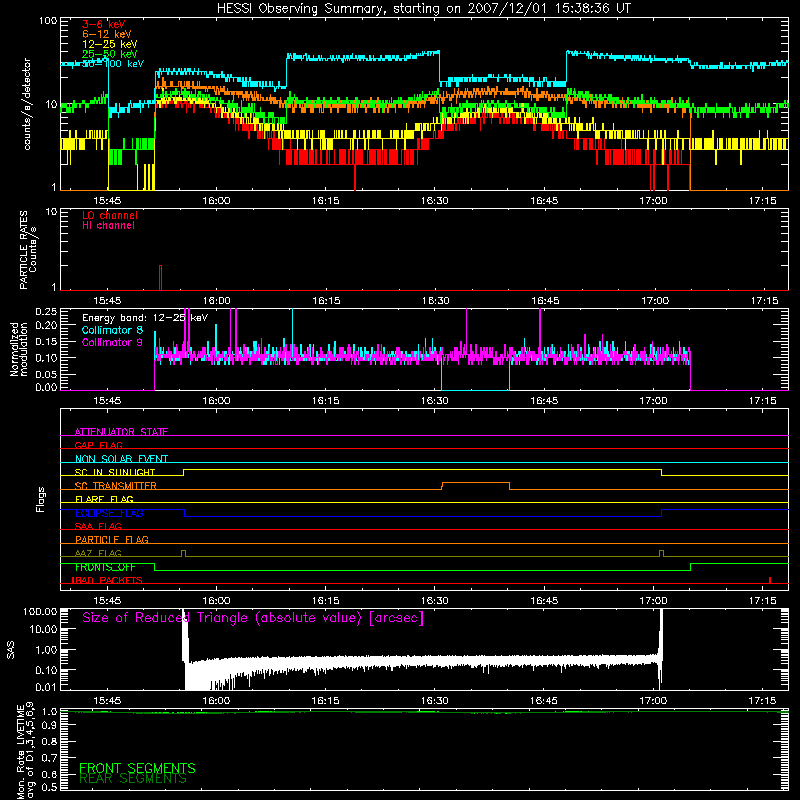This screenshot has height=800, width=800.
Task: Click the 50-100 keV legend label
Action: tap(113, 64)
